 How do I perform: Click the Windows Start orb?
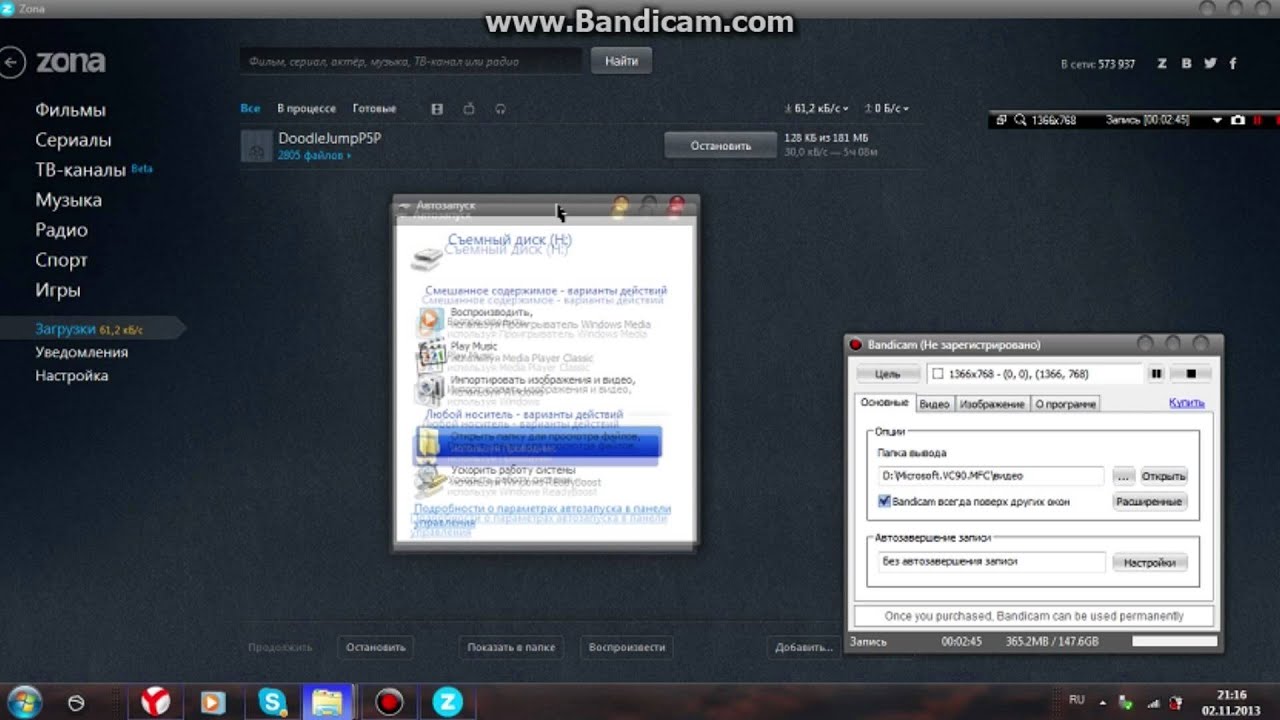pyautogui.click(x=23, y=702)
